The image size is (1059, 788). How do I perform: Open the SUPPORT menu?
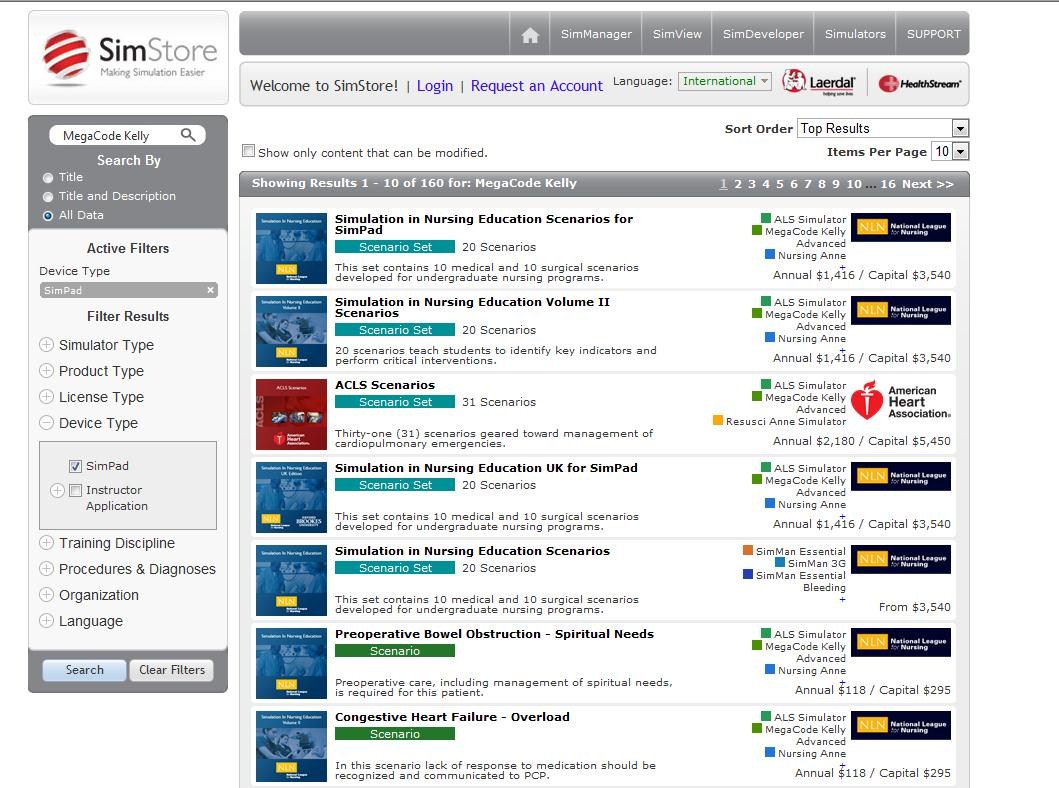coord(933,34)
